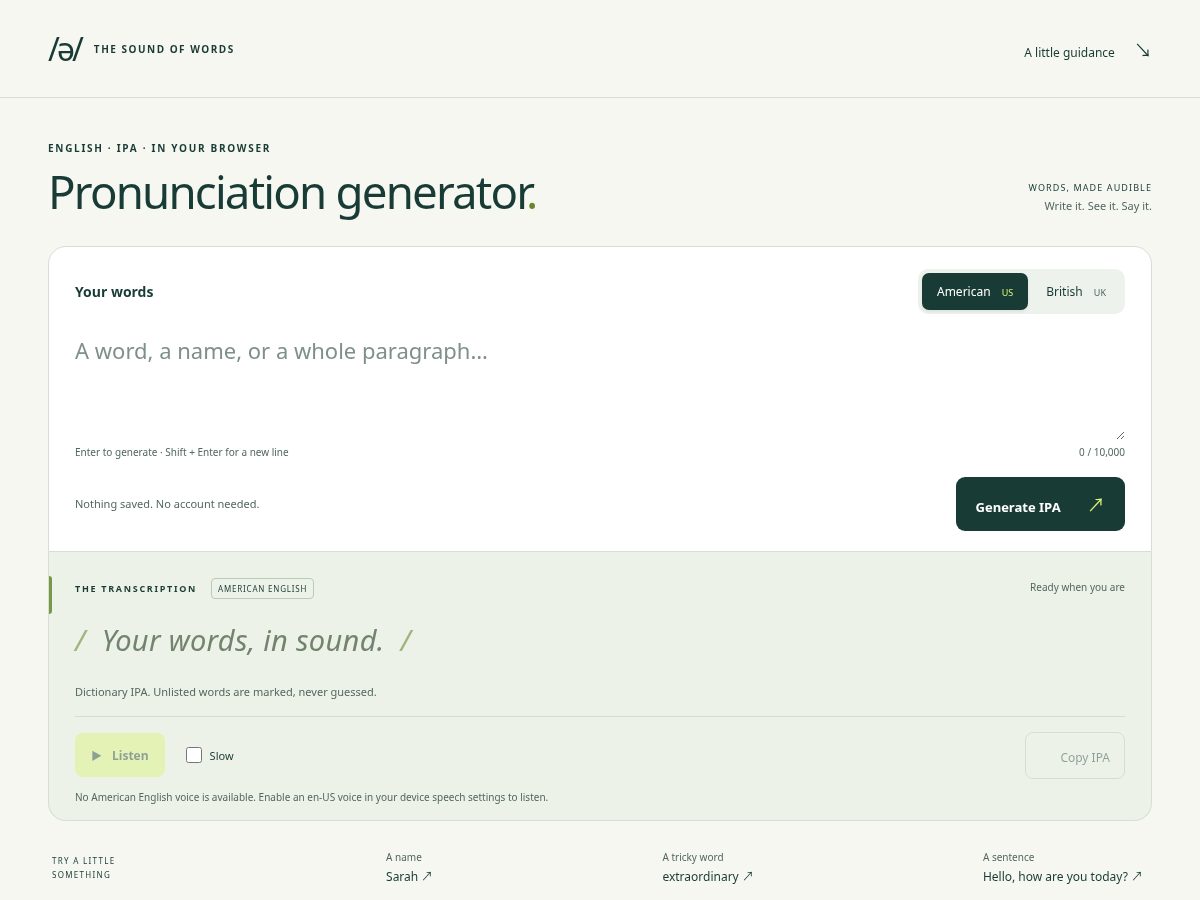The height and width of the screenshot is (900, 1200).
Task: Click the Nothing saved. No account needed. note
Action: click(167, 504)
